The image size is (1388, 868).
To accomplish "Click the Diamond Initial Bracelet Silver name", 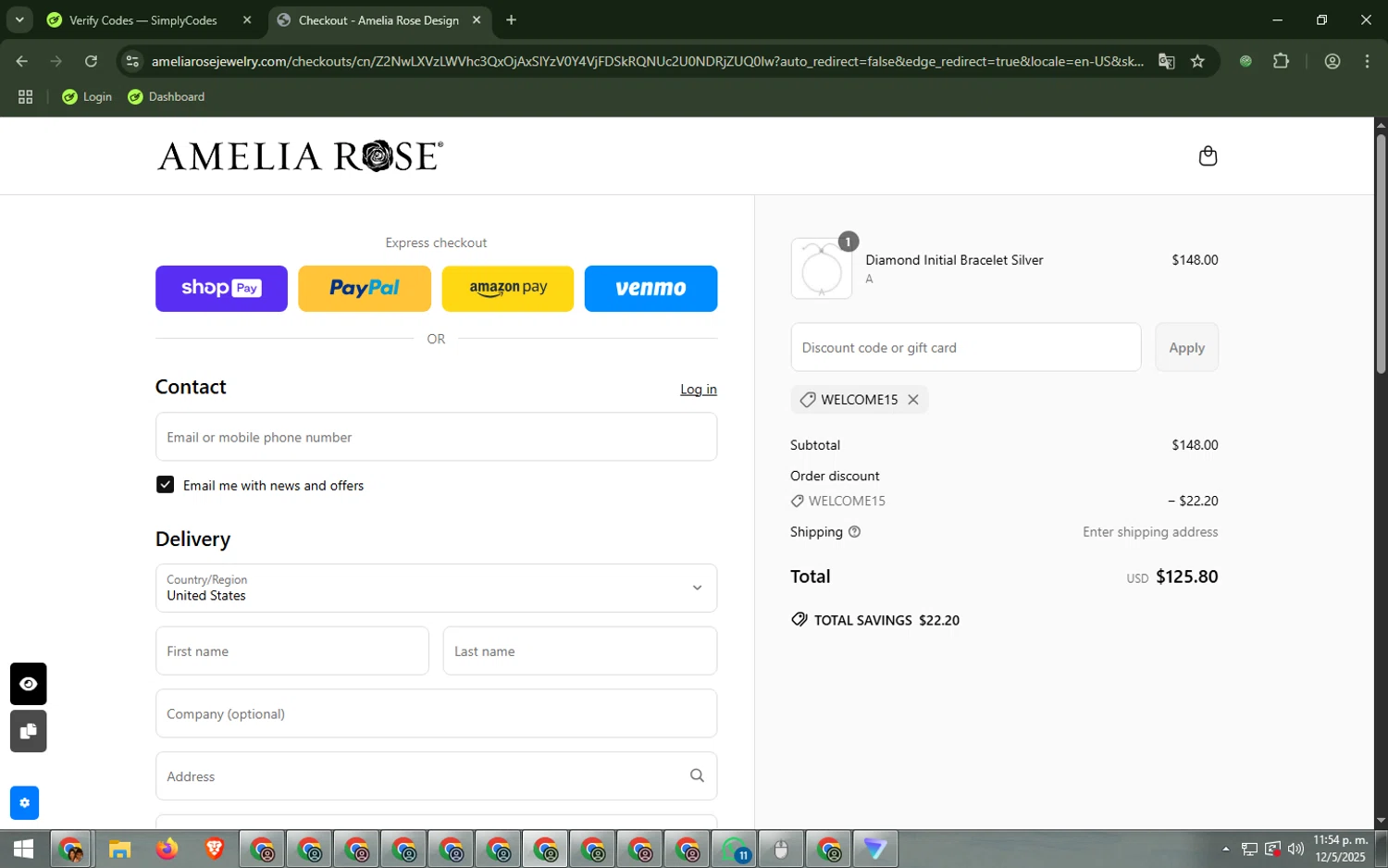I will pyautogui.click(x=954, y=260).
